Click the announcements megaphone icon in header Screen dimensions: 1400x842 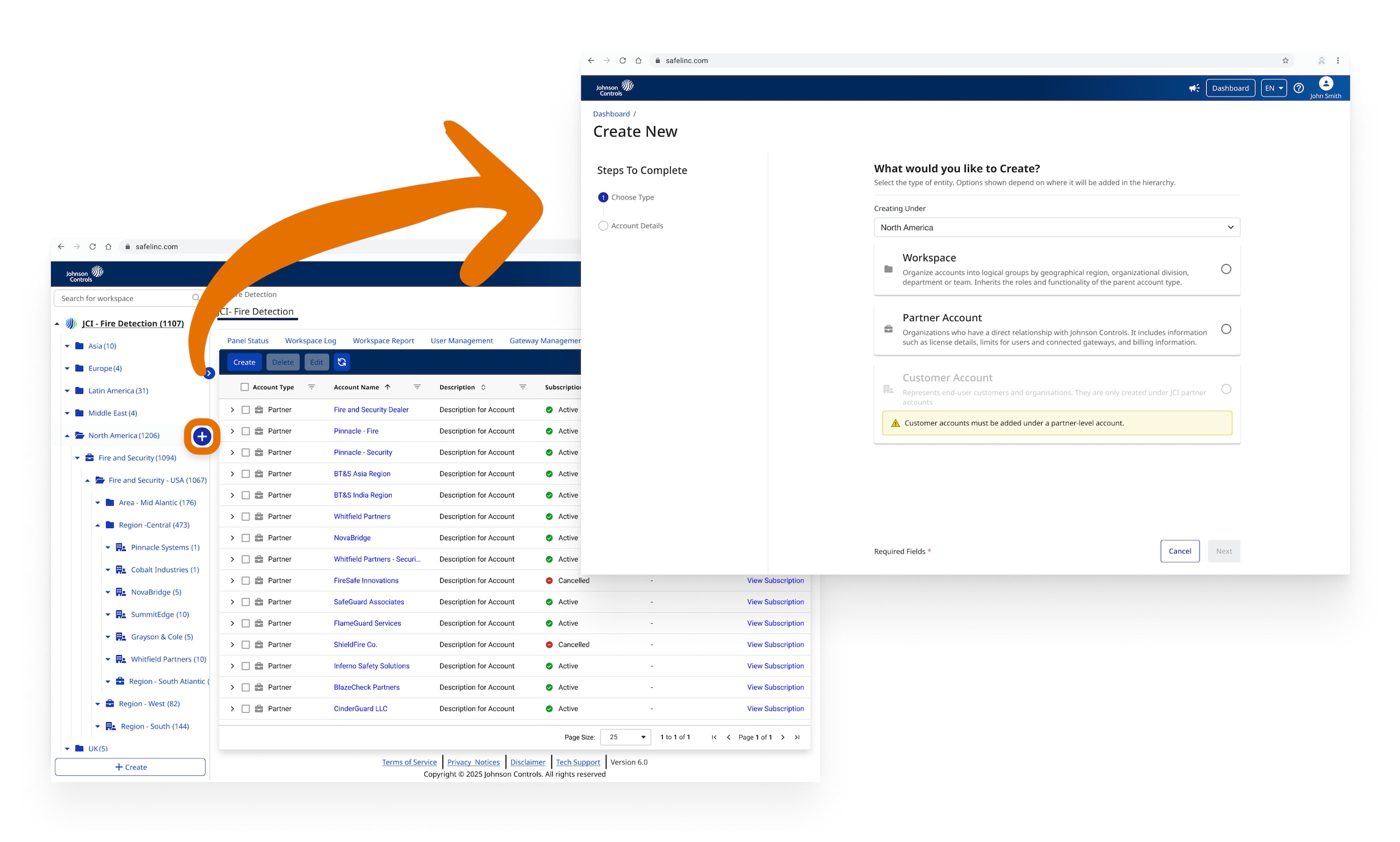[x=1194, y=88]
